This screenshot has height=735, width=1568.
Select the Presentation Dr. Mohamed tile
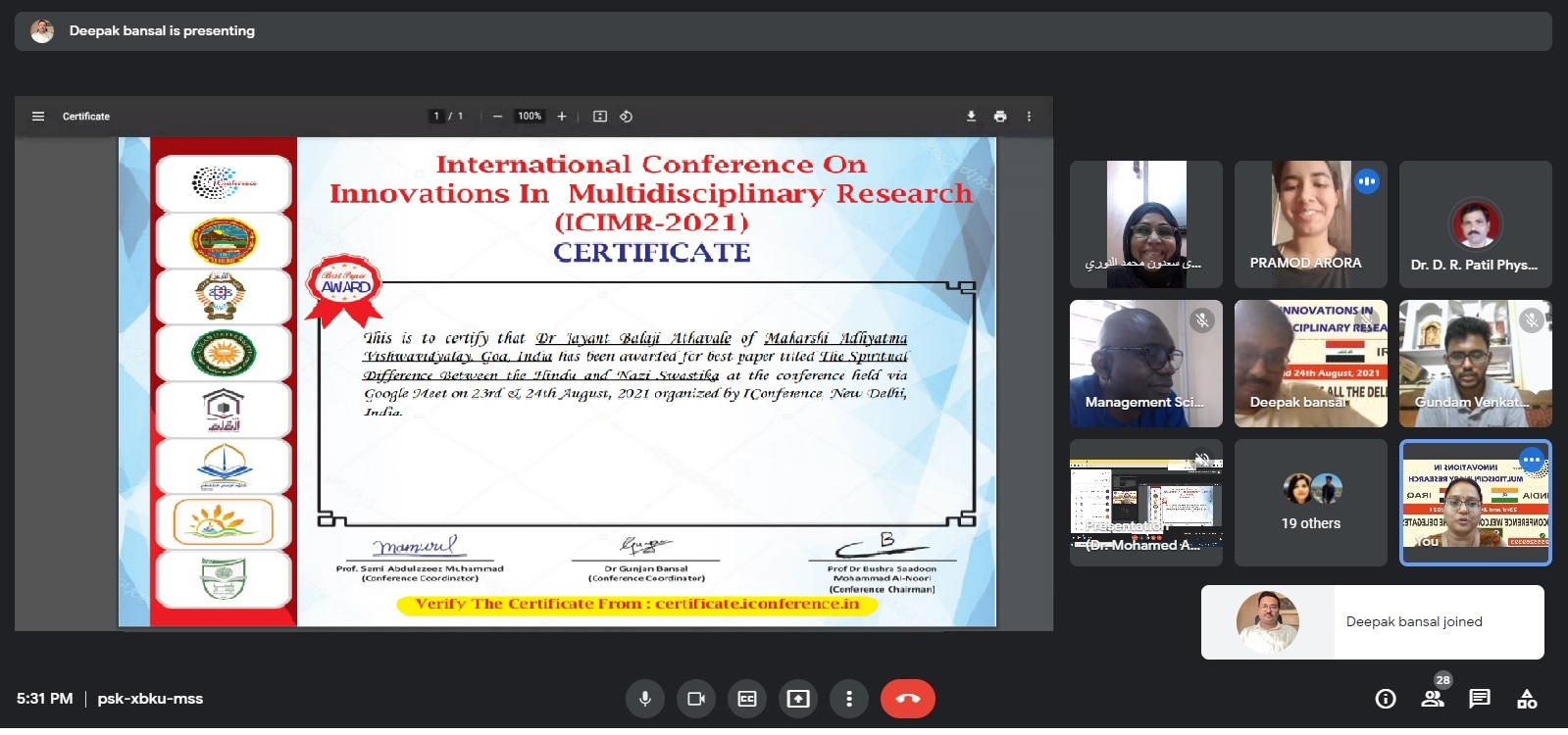[x=1146, y=503]
